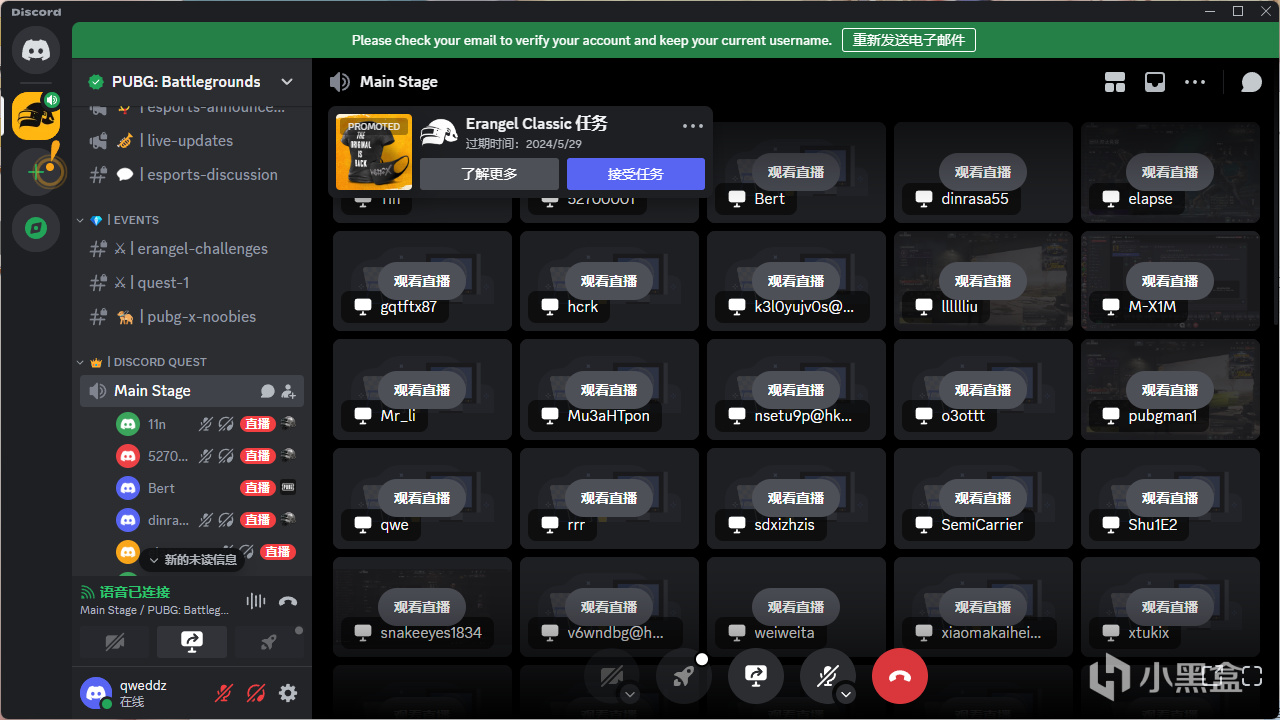
Task: Accept the Erangel Classic quest
Action: [636, 174]
